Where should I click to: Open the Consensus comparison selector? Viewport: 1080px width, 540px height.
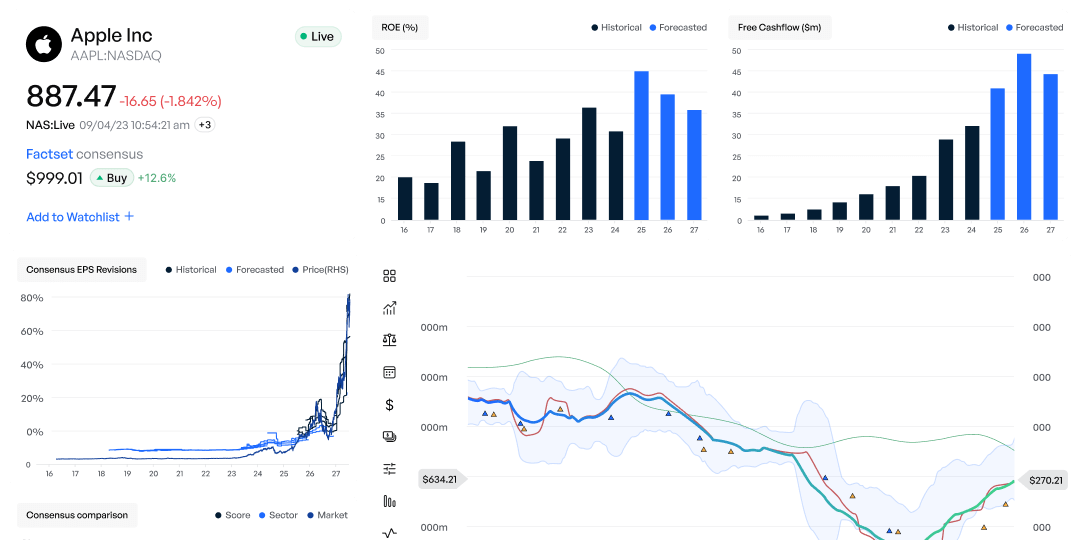77,515
